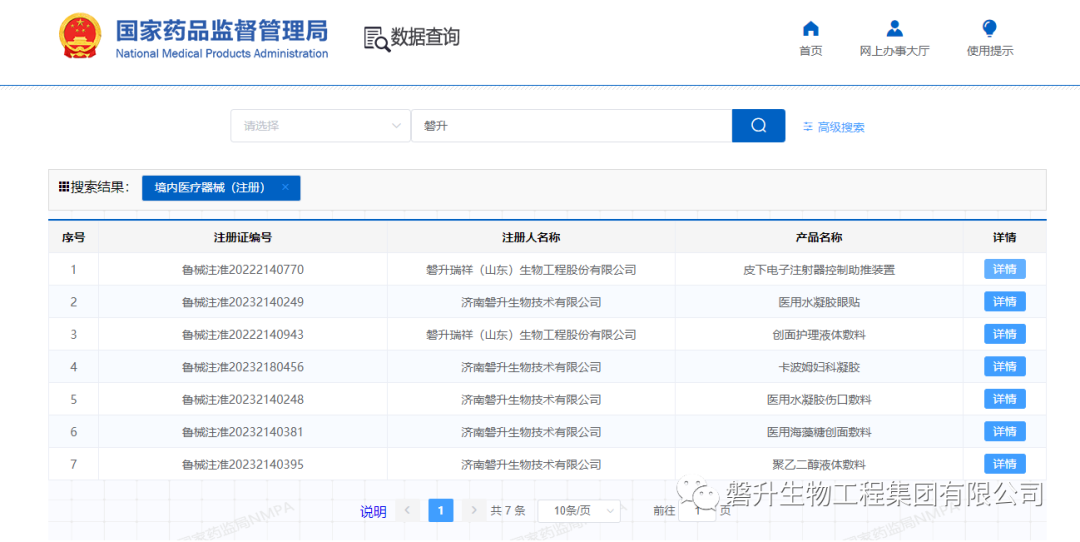Select page 1 in pagination

tap(441, 510)
